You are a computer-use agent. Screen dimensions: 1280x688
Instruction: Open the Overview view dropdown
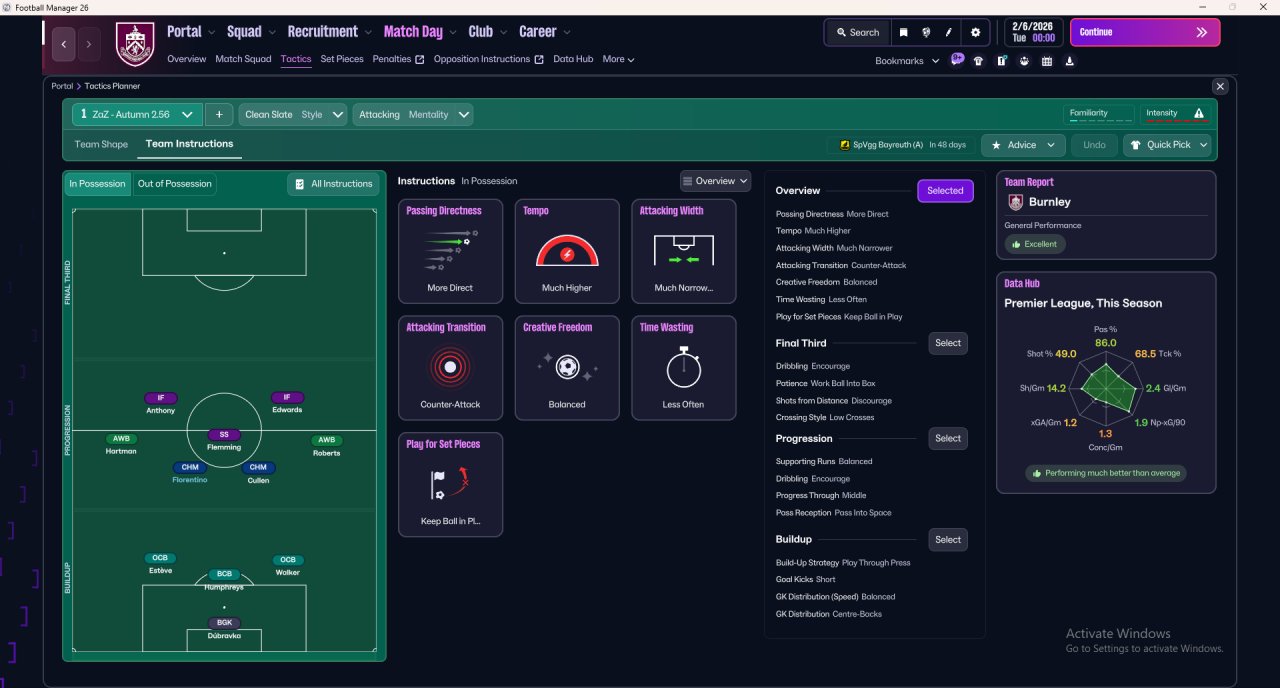pos(715,181)
